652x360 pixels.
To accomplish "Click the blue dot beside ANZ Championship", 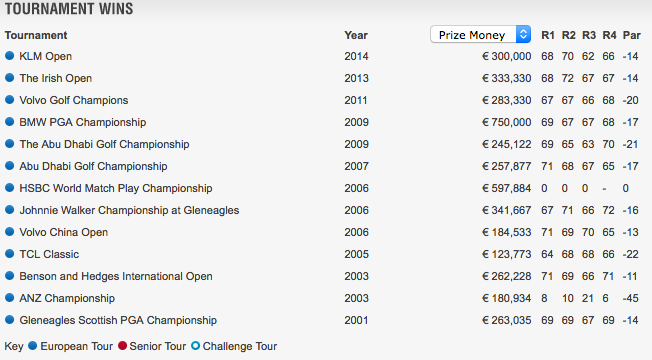I will [x=10, y=298].
